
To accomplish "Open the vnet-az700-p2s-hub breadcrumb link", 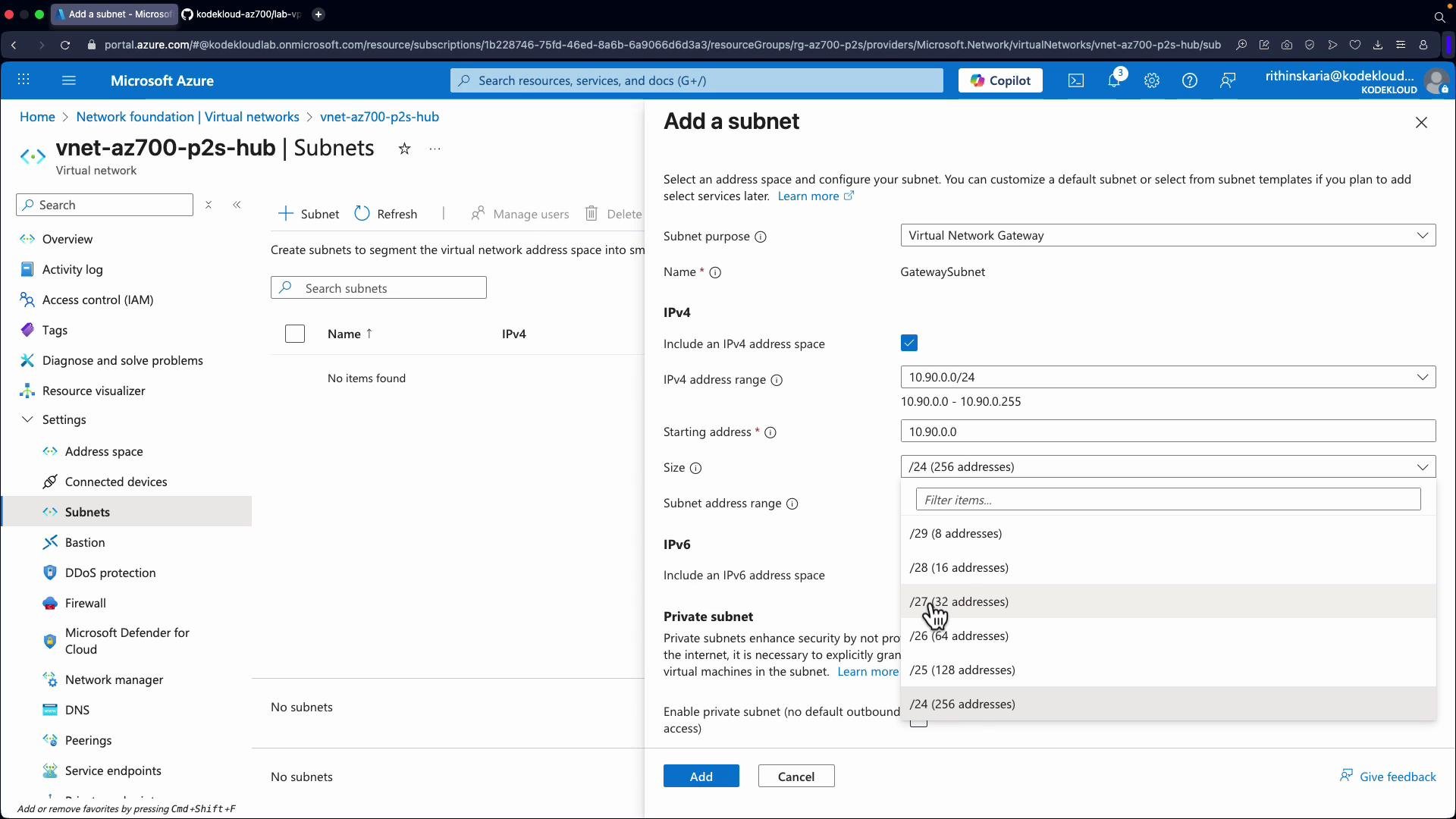I will (379, 117).
